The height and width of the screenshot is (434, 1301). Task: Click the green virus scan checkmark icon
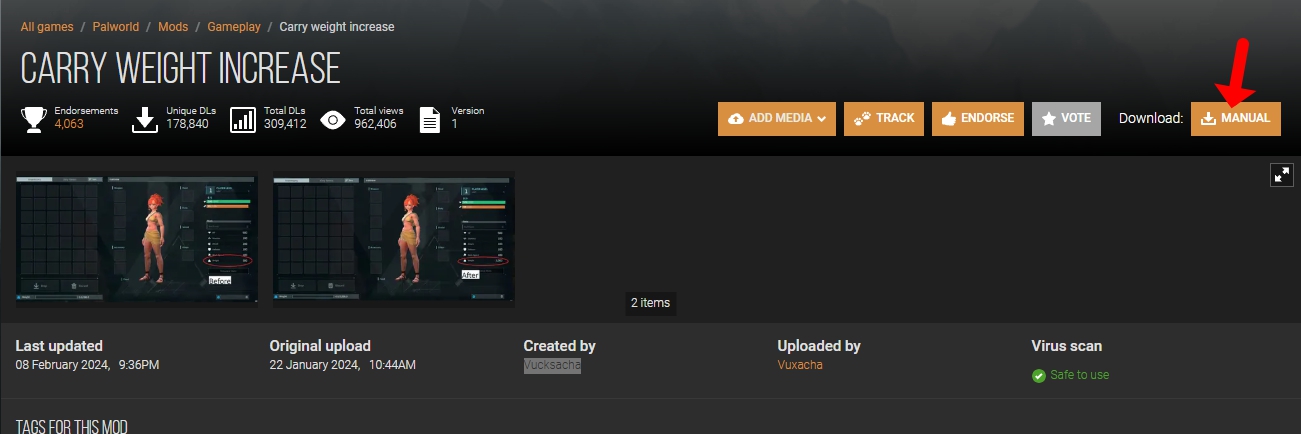1038,375
